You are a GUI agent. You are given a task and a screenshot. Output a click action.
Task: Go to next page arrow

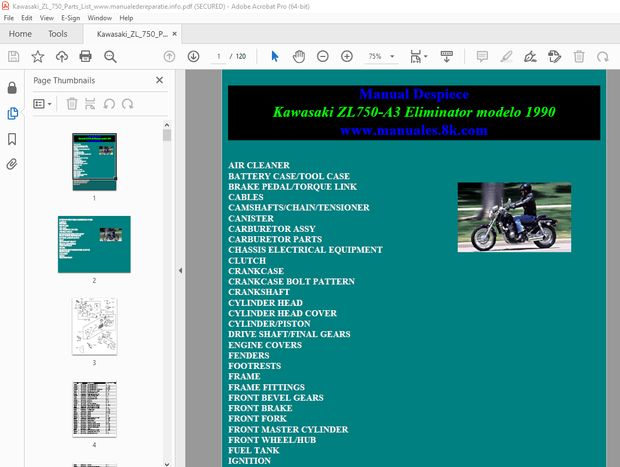tap(193, 57)
